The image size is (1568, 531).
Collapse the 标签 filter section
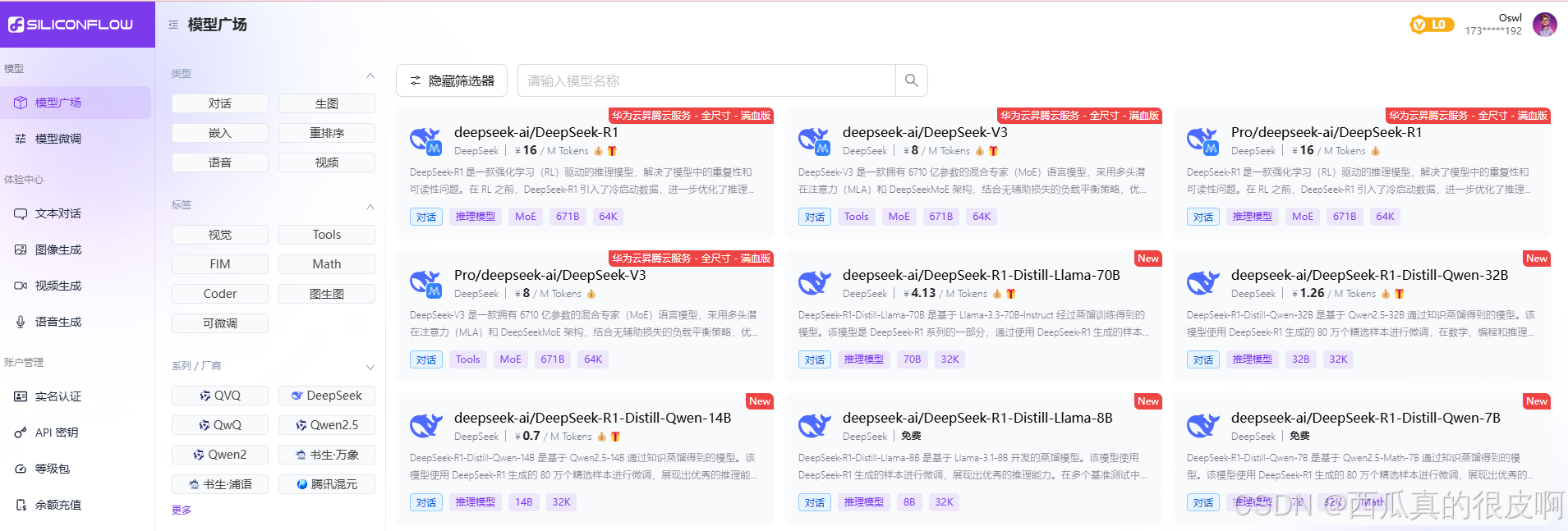point(370,206)
